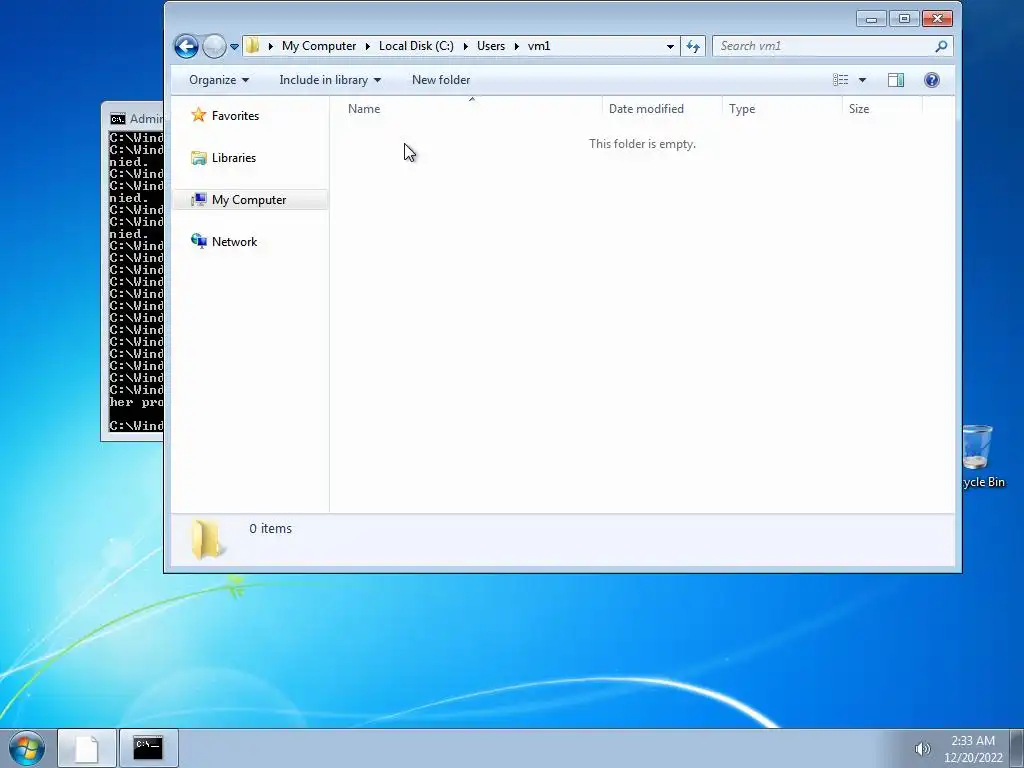Click the search magnifier icon
Image resolution: width=1024 pixels, height=768 pixels.
[941, 46]
